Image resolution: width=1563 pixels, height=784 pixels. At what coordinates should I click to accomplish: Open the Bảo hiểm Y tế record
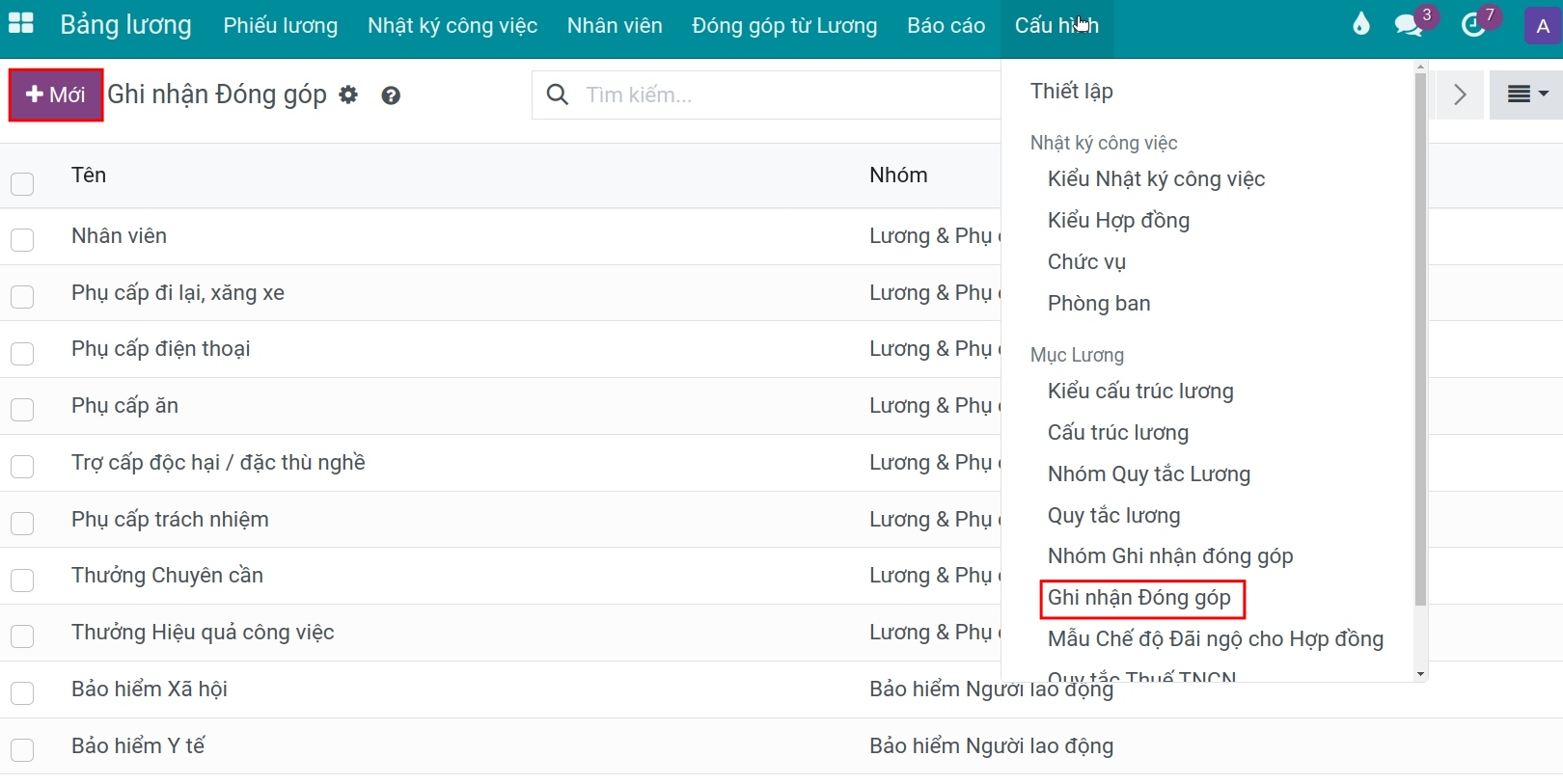[138, 746]
